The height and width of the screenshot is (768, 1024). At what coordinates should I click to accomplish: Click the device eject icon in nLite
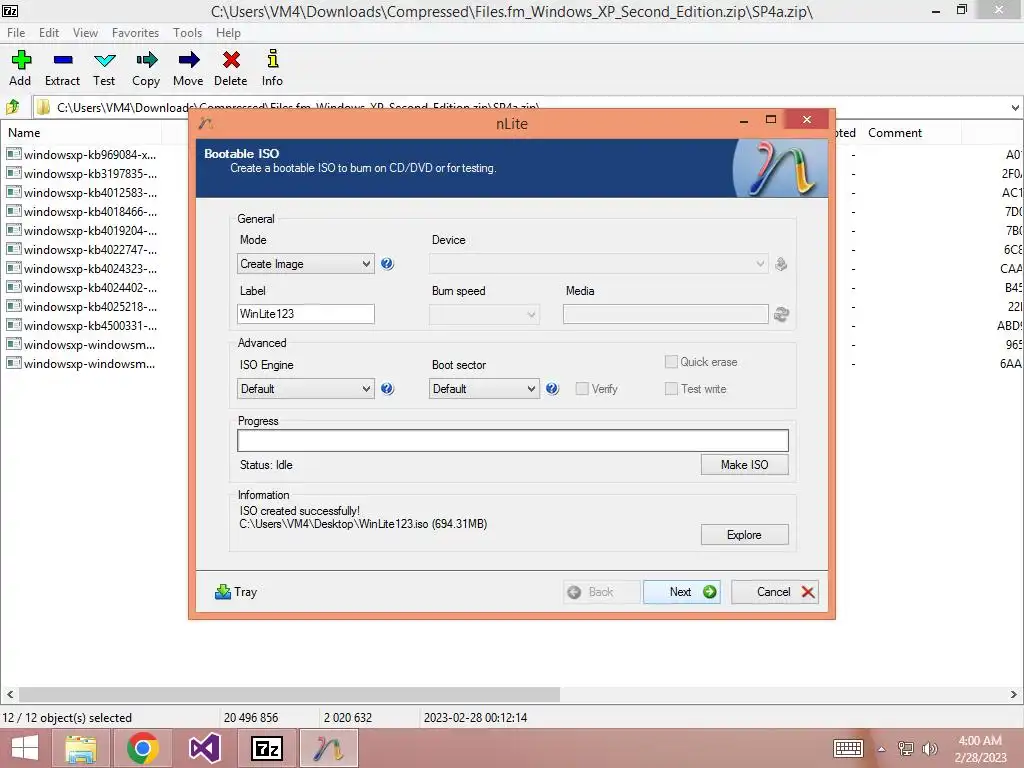click(x=781, y=264)
